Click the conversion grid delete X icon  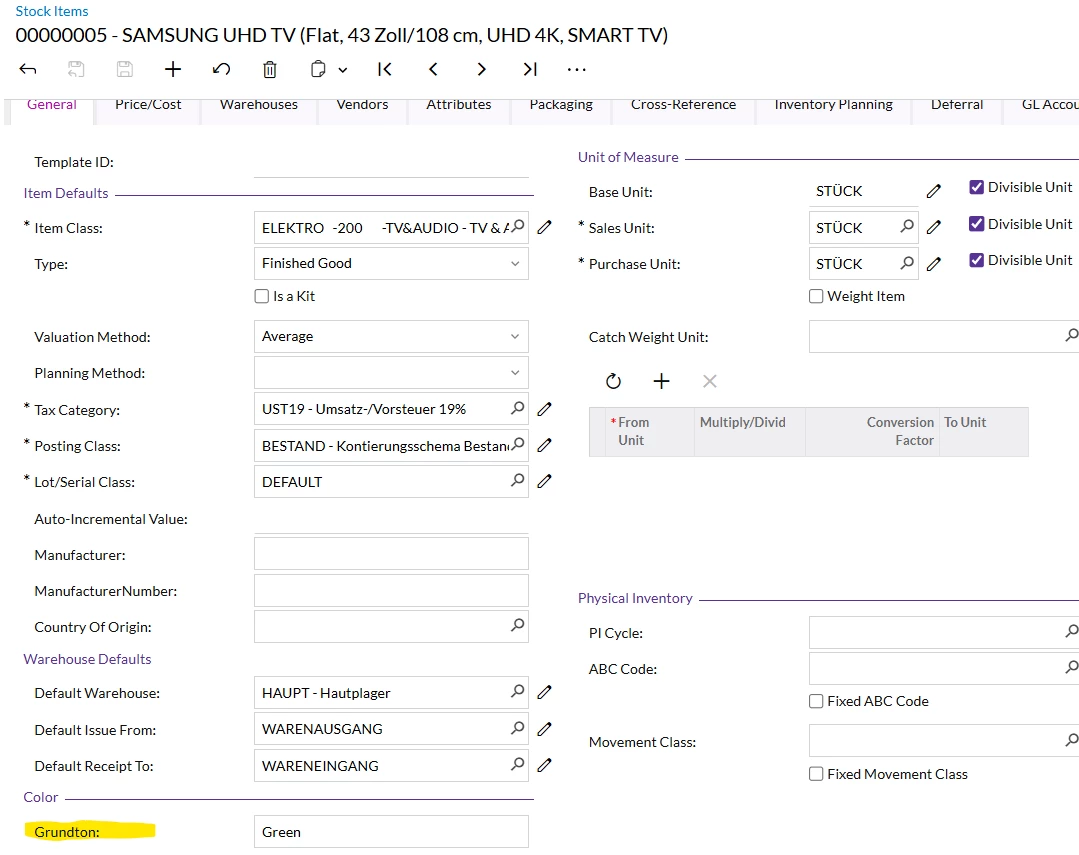709,381
